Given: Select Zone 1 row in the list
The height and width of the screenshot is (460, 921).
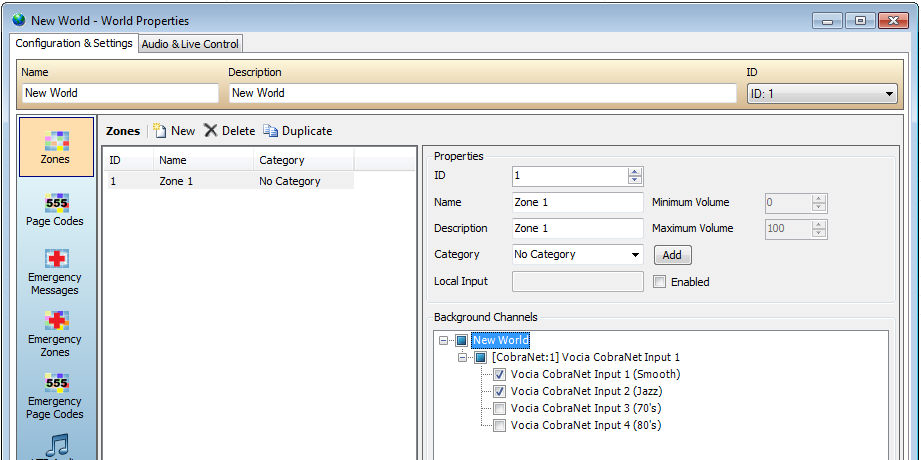Looking at the screenshot, I should coord(229,181).
